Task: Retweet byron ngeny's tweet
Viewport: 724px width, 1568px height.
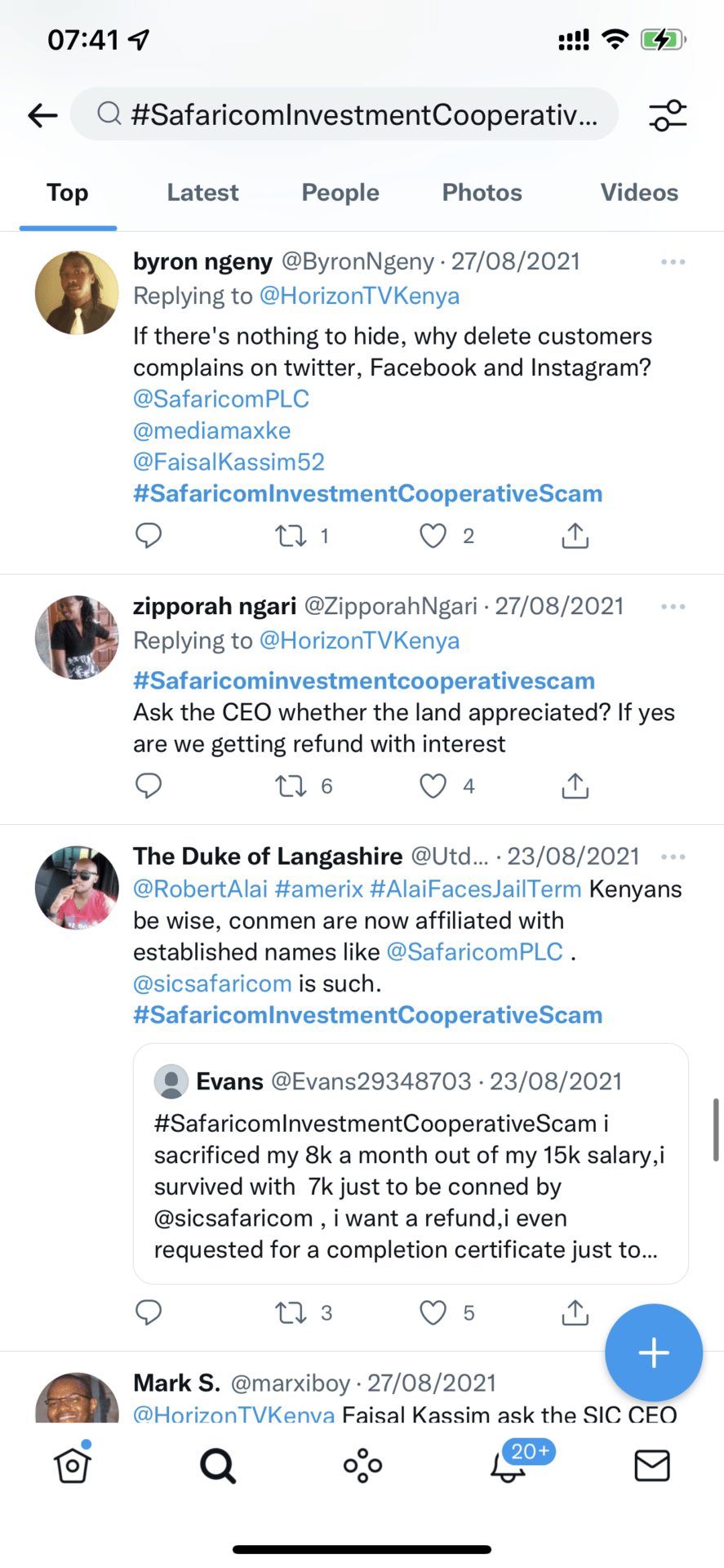Action: [291, 536]
